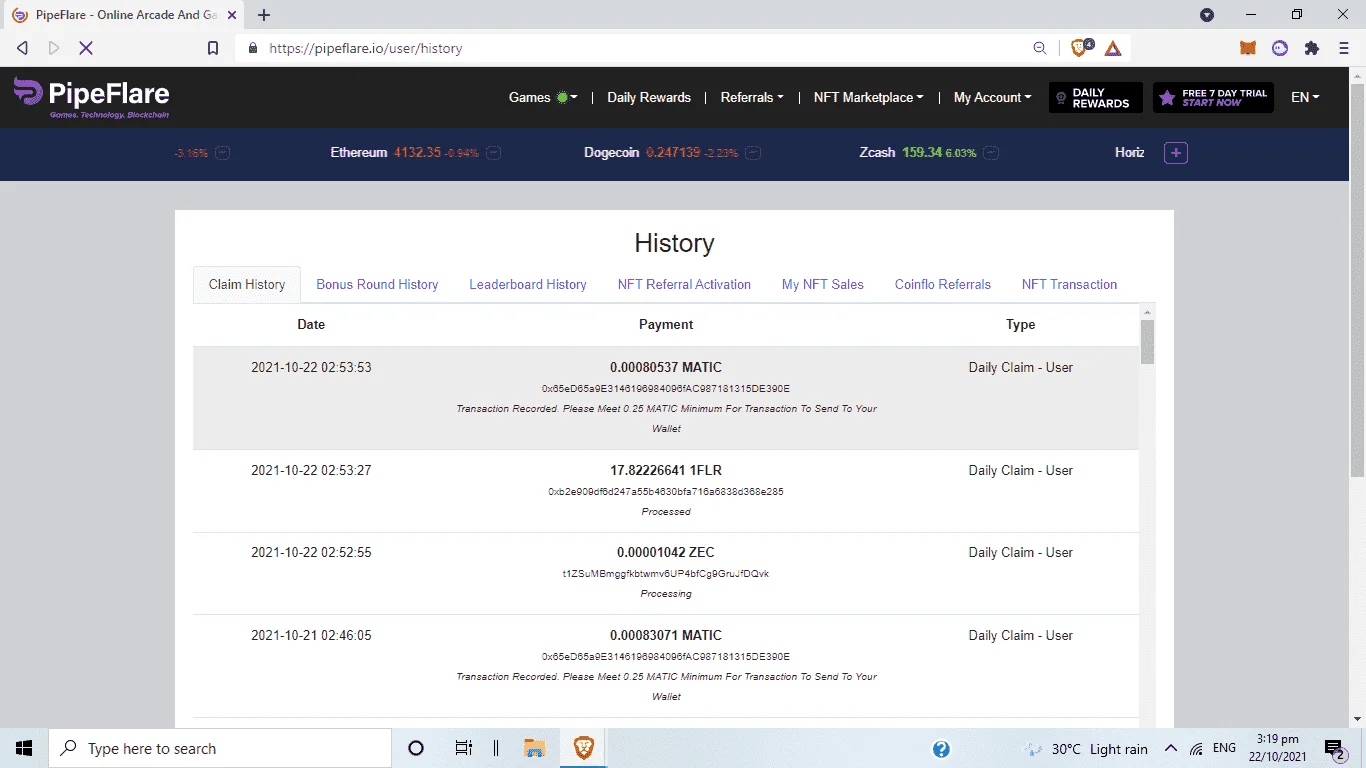Click the zoom magnifier icon in address bar
This screenshot has width=1366, height=768.
coord(1040,48)
